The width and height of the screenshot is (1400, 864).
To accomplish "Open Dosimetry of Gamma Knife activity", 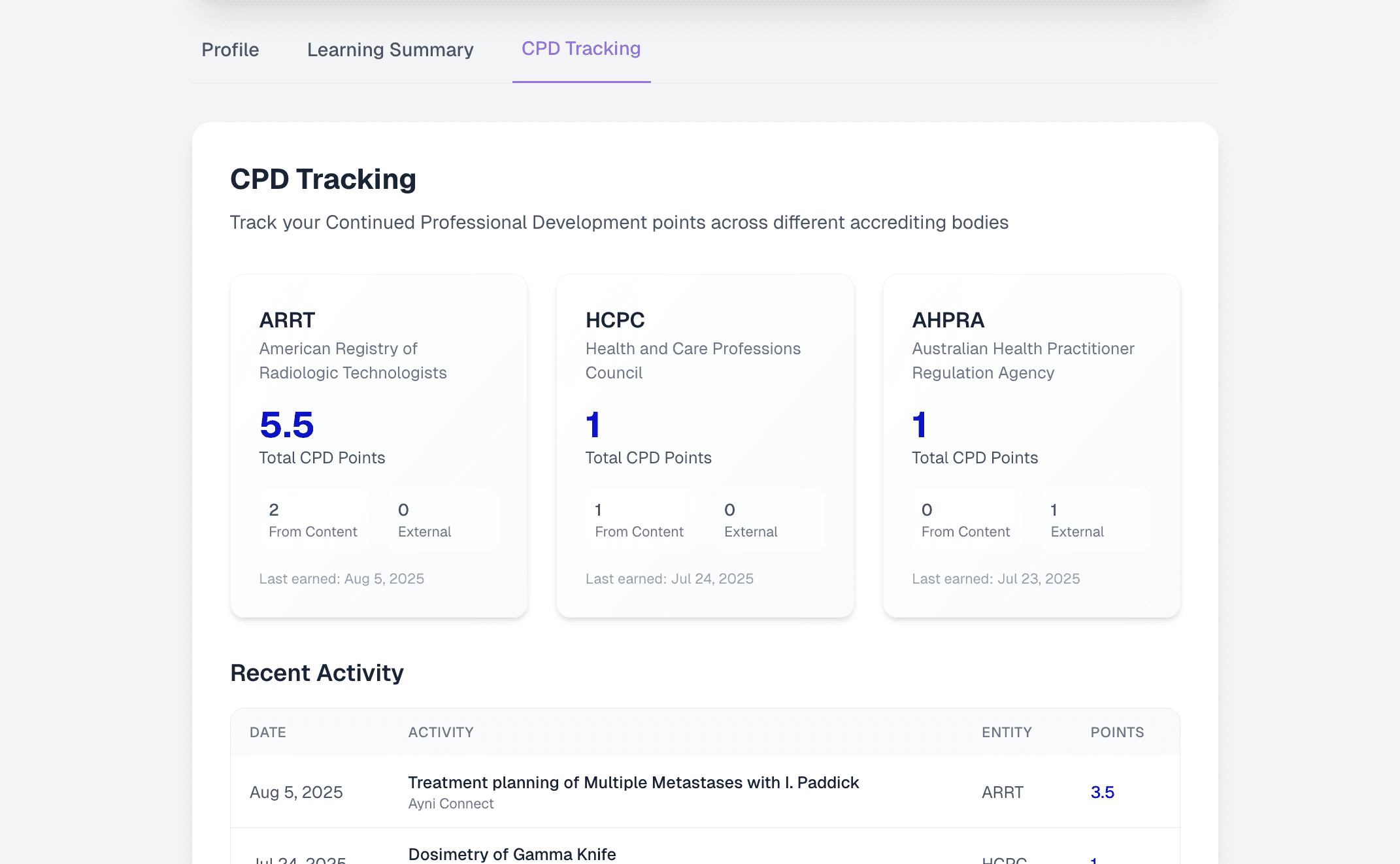I will pyautogui.click(x=512, y=854).
